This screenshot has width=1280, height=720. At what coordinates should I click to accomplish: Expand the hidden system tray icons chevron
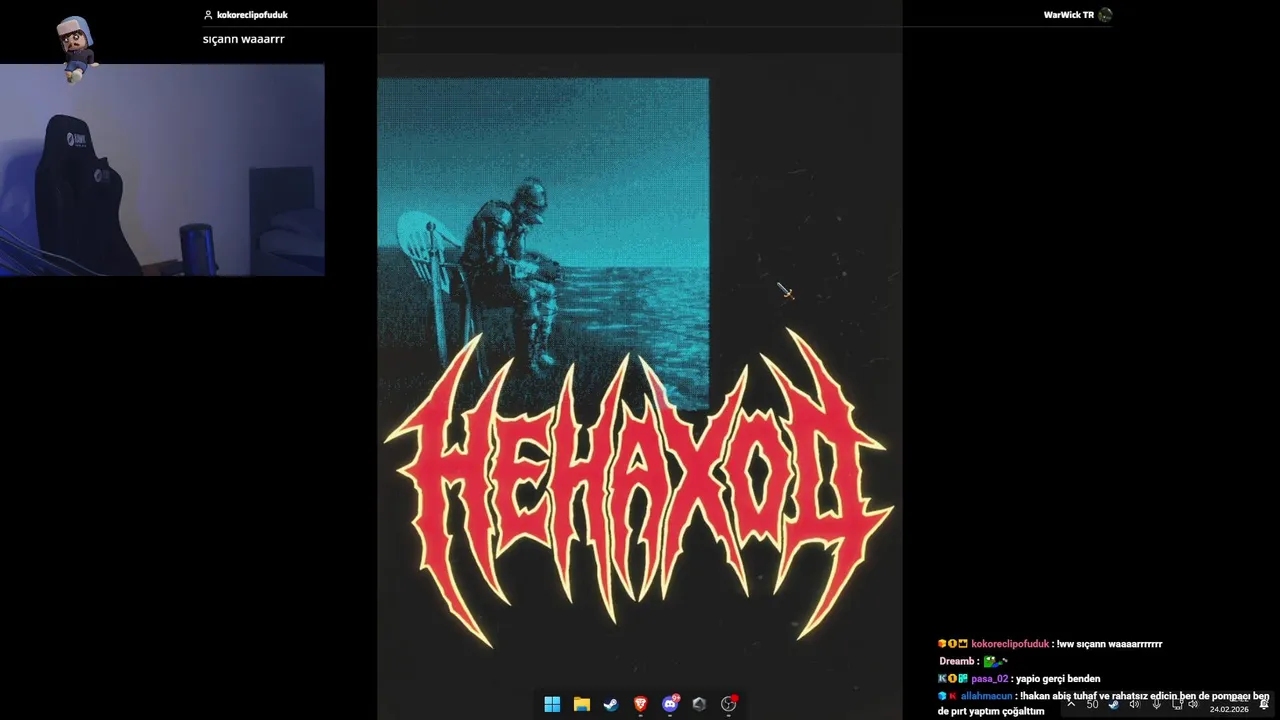[x=1071, y=704]
